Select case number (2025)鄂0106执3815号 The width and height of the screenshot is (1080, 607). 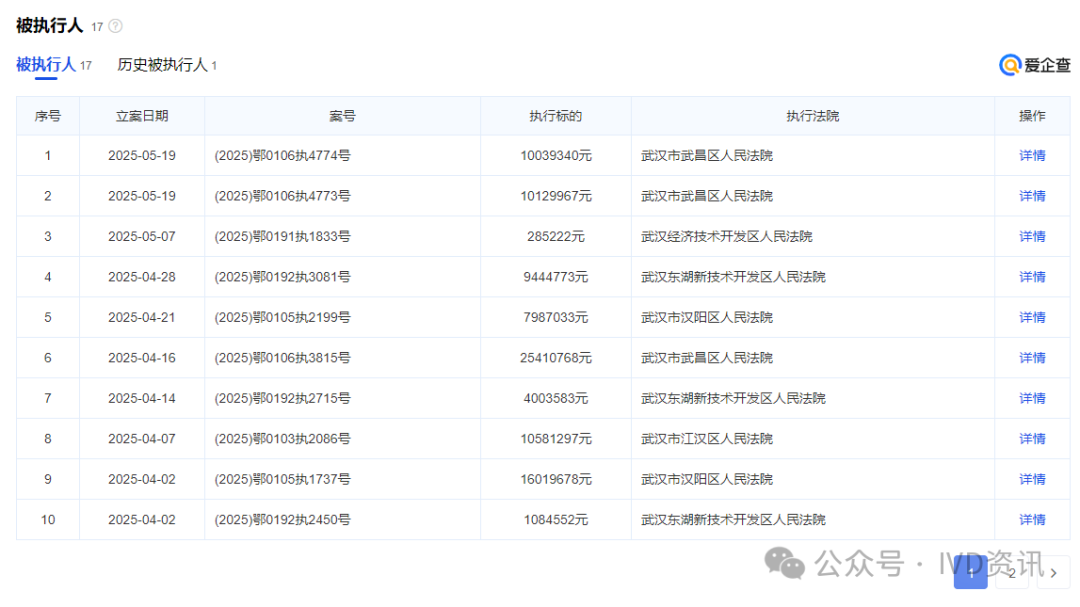pyautogui.click(x=282, y=358)
